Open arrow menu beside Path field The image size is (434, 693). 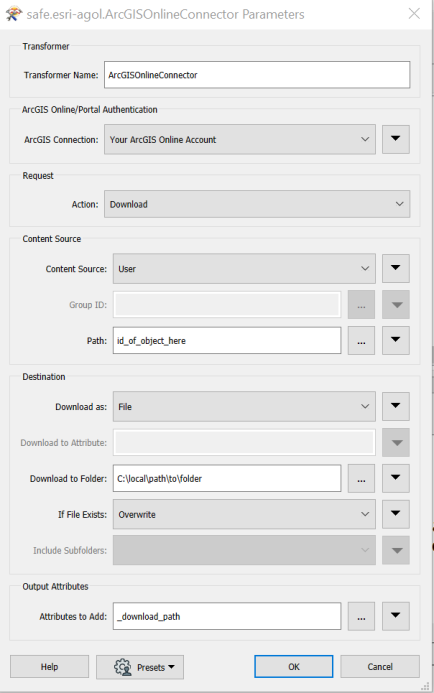[x=396, y=341]
